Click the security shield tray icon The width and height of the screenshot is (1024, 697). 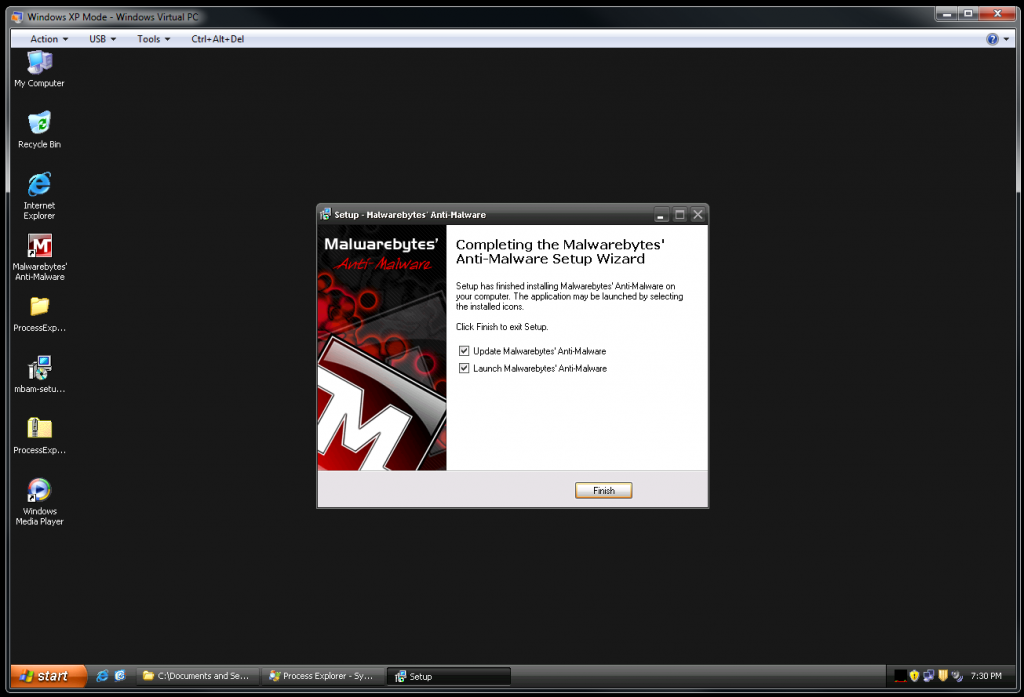coord(914,676)
